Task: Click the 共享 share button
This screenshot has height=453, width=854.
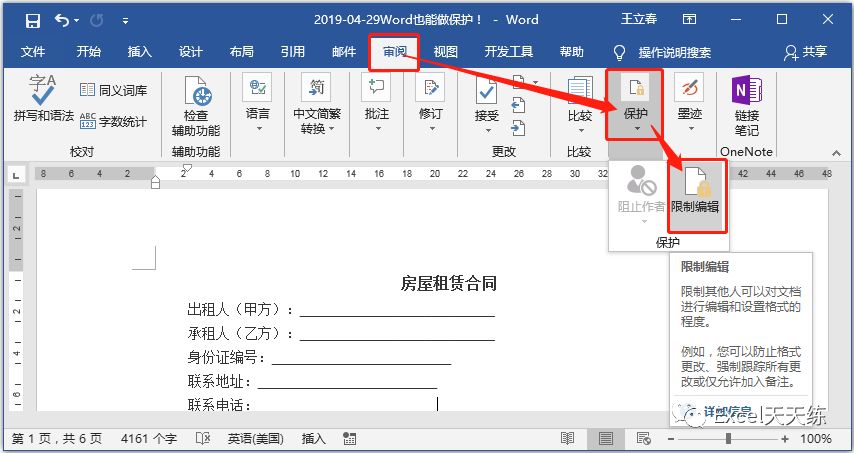Action: [x=806, y=52]
